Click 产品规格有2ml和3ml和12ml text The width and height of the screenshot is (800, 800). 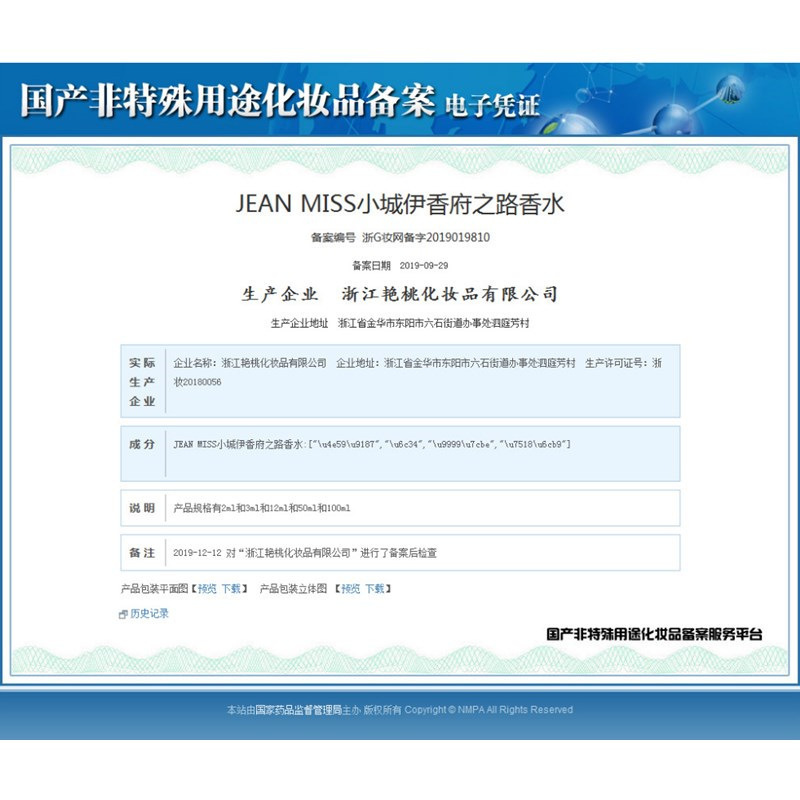(x=262, y=508)
